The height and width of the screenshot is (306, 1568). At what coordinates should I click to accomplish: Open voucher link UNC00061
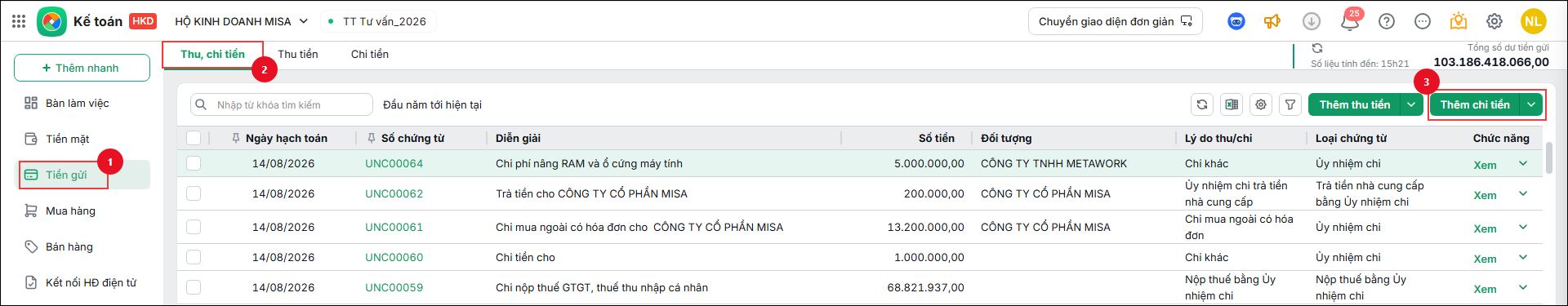[x=394, y=227]
